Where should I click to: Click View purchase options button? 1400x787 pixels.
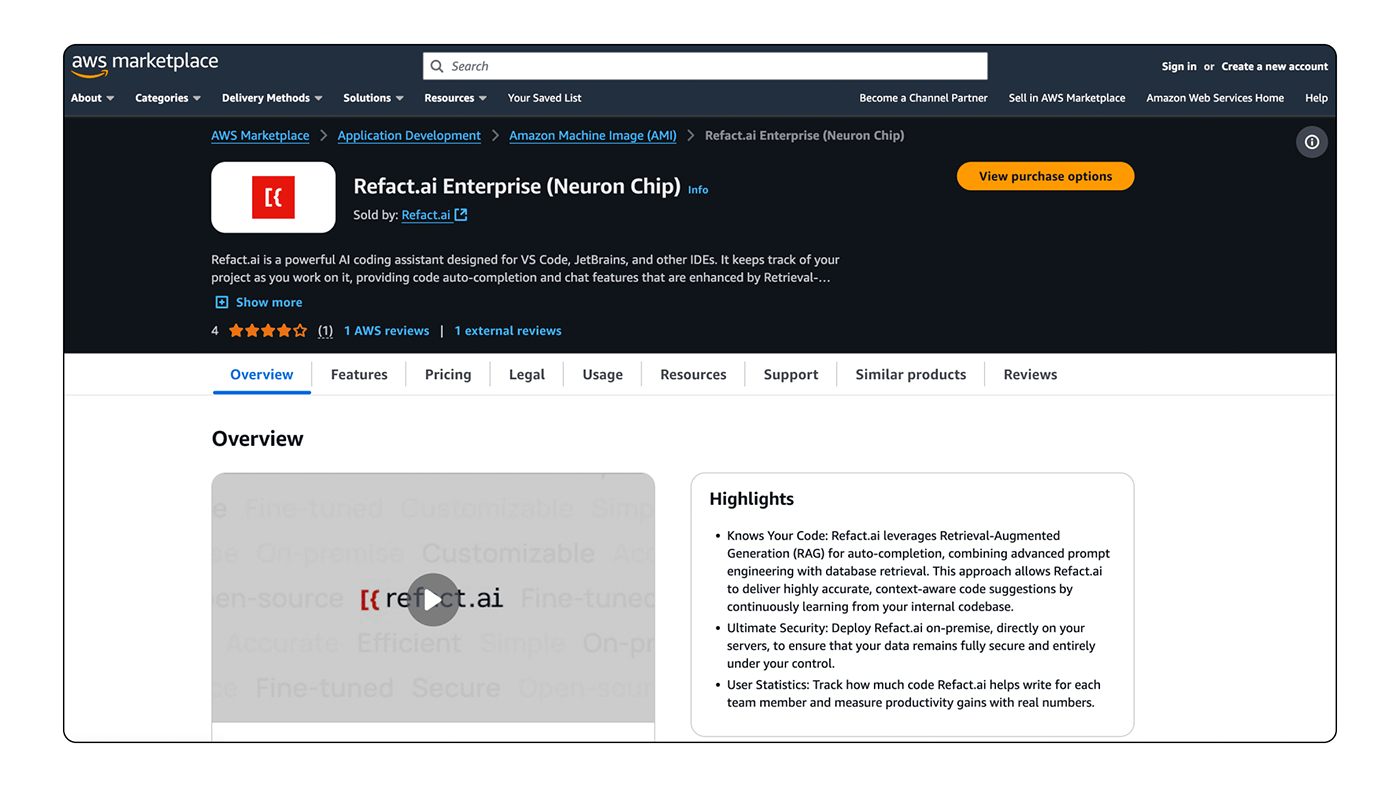[x=1045, y=176]
